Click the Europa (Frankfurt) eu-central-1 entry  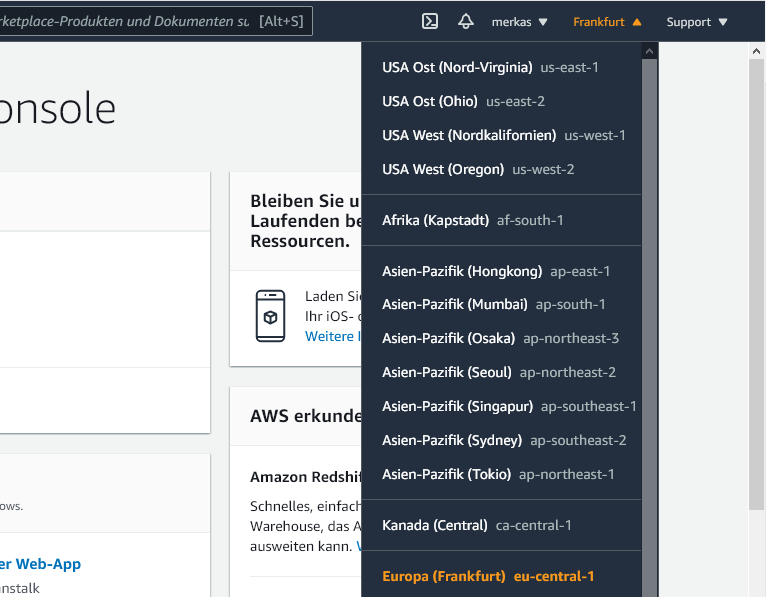(488, 577)
